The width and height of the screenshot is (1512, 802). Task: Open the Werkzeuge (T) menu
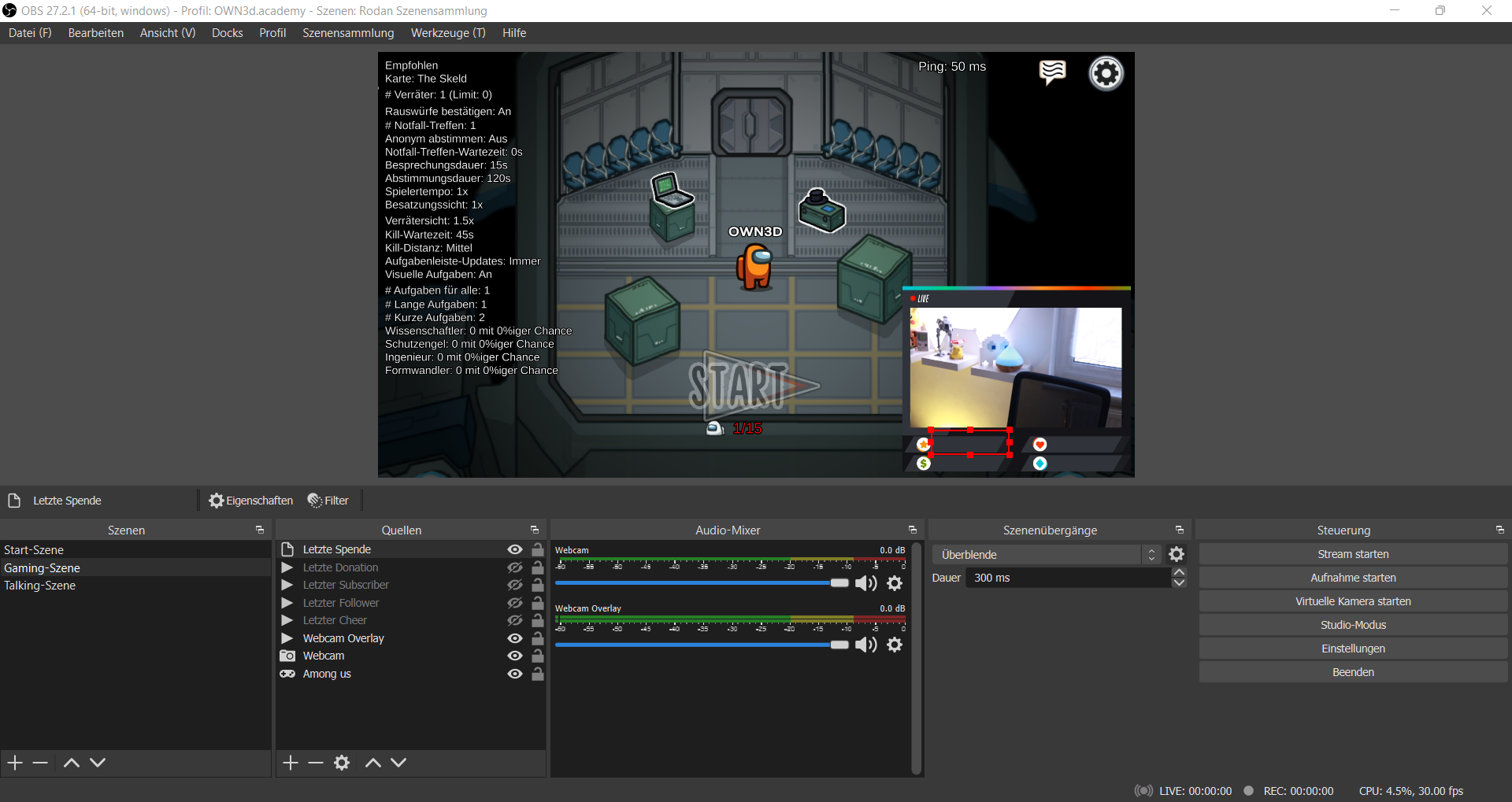click(x=448, y=33)
